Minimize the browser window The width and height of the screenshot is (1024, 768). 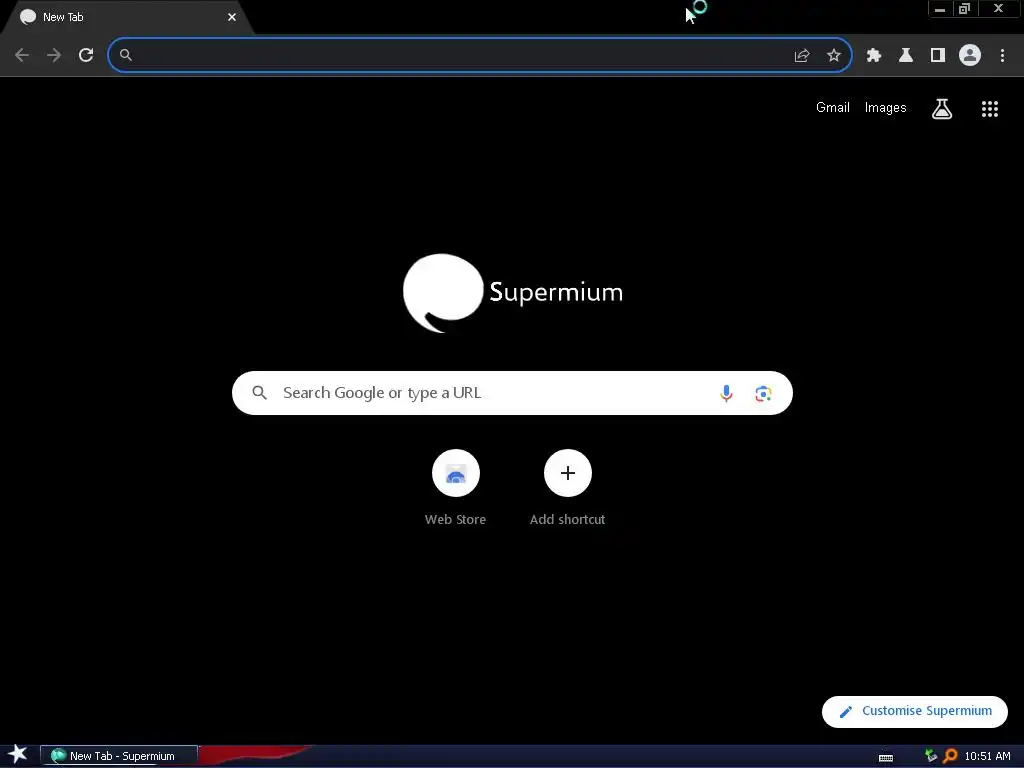tap(940, 9)
